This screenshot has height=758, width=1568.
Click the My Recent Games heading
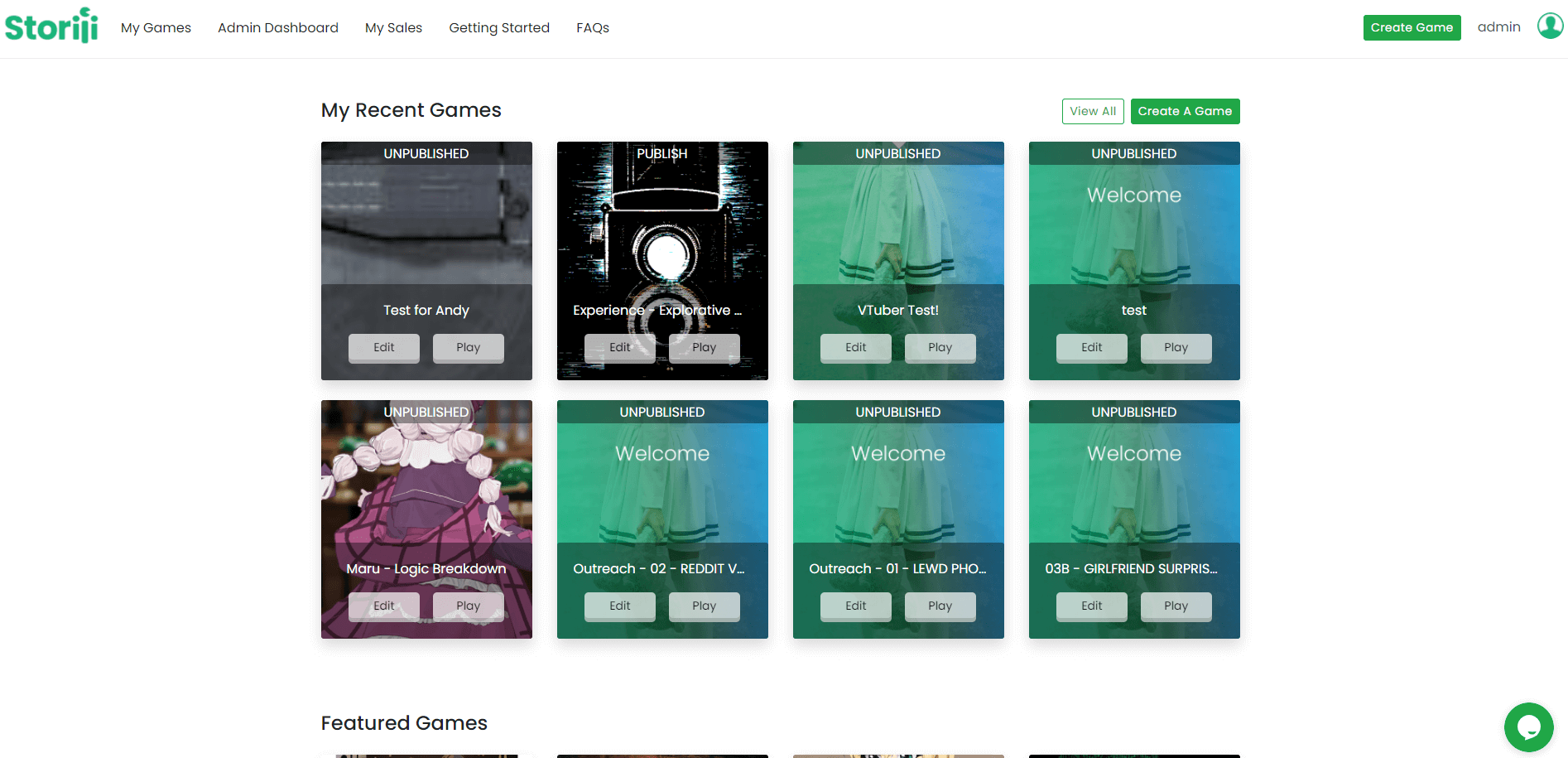(411, 110)
